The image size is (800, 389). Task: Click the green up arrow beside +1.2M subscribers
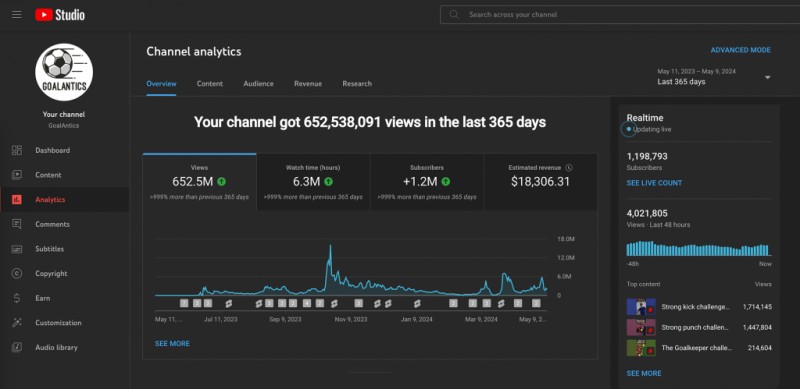pyautogui.click(x=445, y=181)
